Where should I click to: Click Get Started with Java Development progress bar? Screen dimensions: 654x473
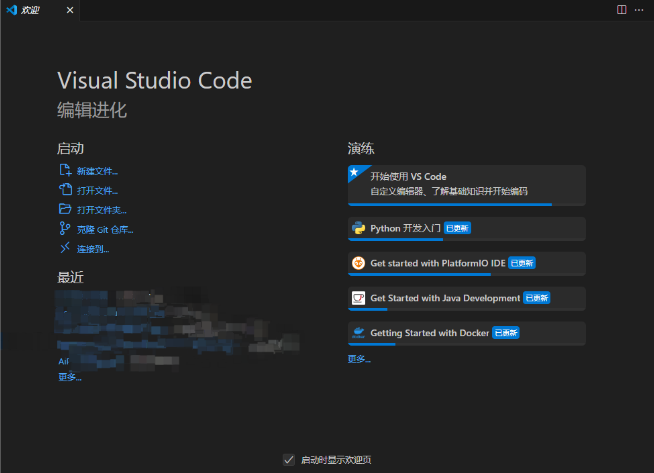(x=467, y=309)
